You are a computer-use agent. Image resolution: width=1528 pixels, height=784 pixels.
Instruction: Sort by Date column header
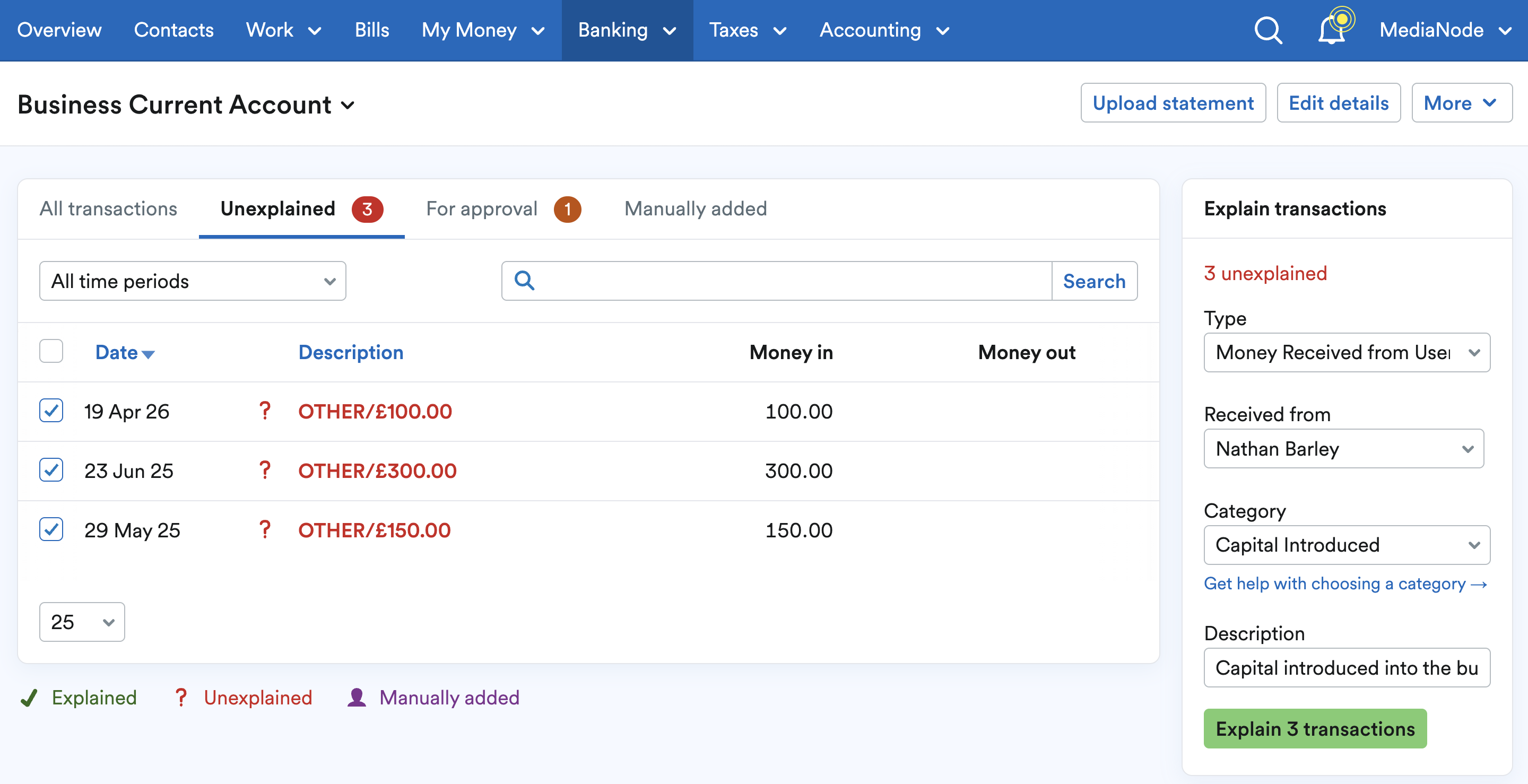(x=116, y=352)
